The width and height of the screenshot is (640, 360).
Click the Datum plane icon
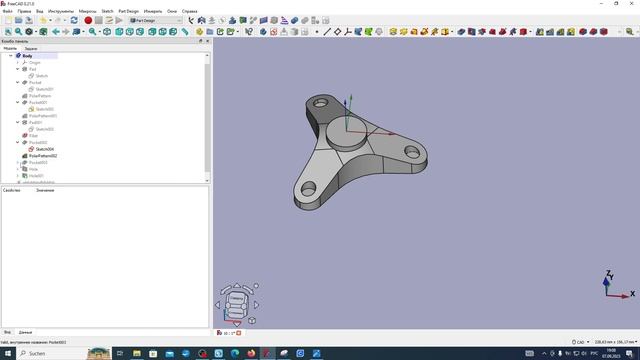click(x=338, y=32)
